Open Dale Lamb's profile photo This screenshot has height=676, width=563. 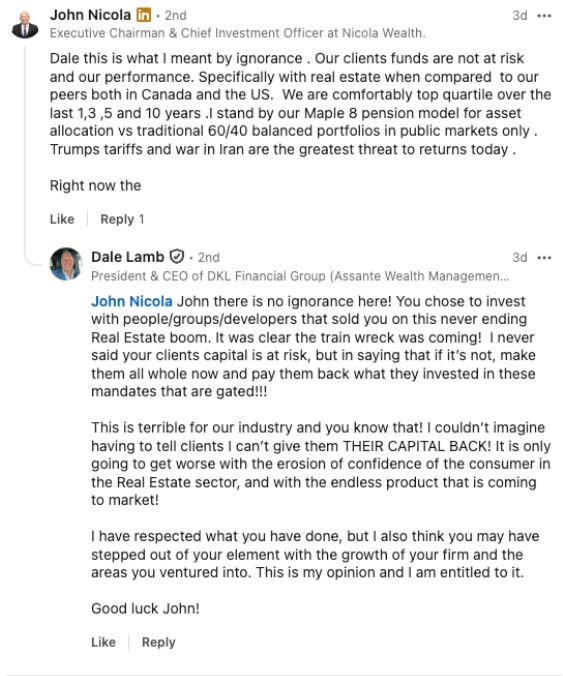click(66, 264)
